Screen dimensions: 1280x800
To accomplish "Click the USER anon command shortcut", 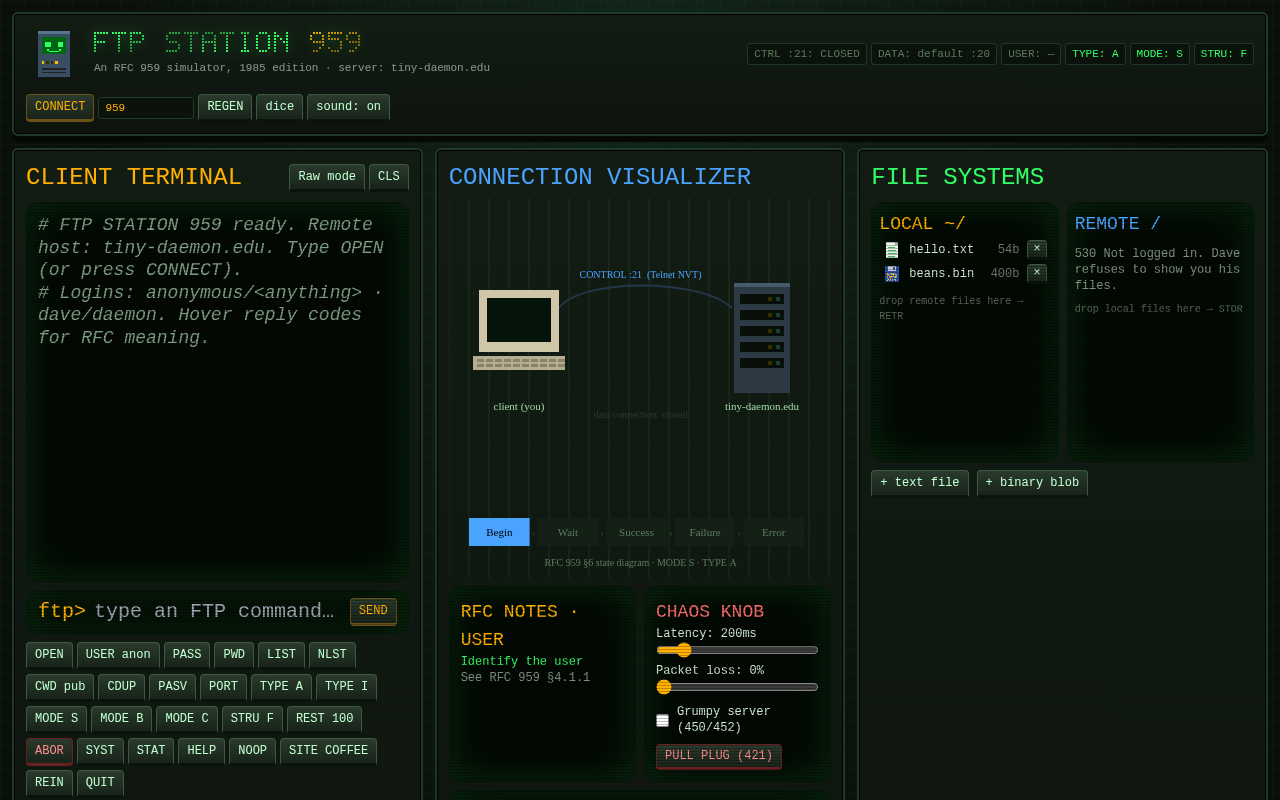I will coord(118,655).
